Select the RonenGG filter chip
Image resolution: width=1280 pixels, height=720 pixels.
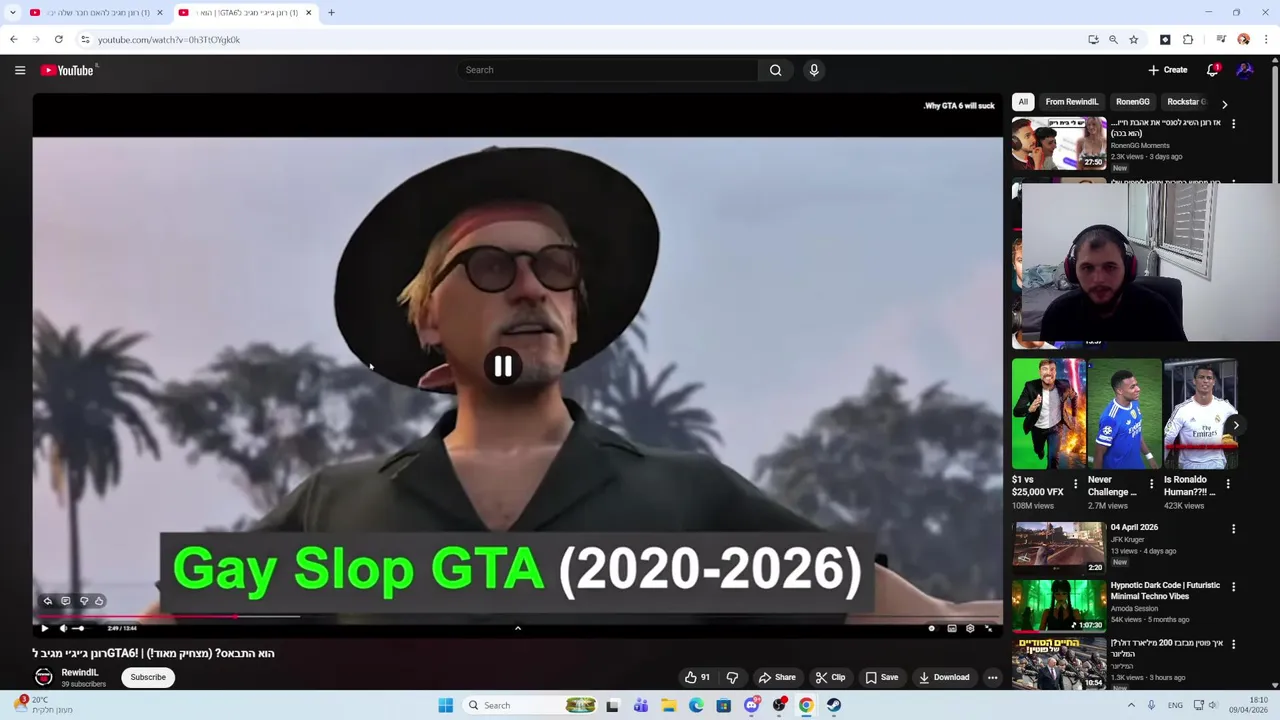[x=1133, y=102]
